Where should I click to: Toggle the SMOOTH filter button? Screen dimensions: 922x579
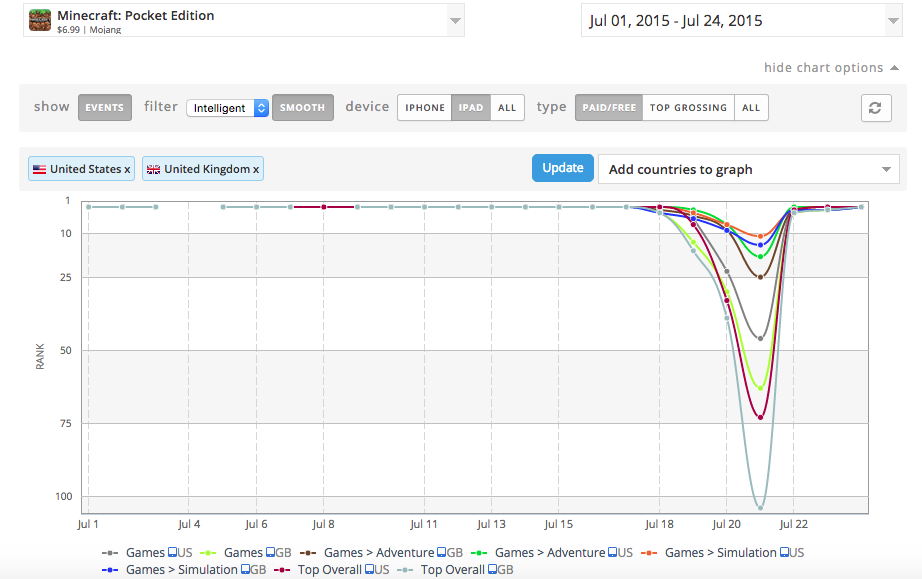point(302,108)
